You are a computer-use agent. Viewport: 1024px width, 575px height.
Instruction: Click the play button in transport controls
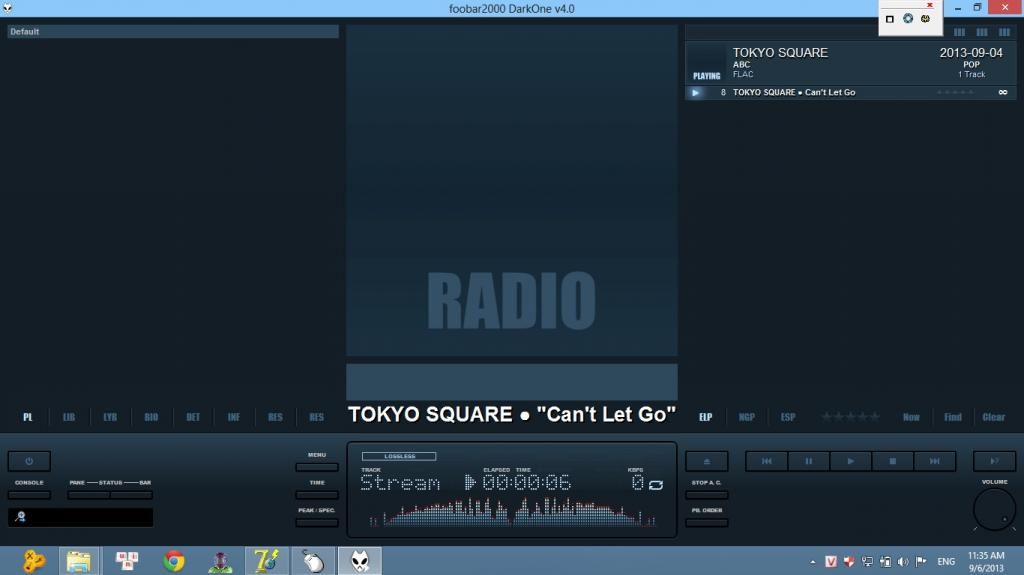(x=850, y=461)
